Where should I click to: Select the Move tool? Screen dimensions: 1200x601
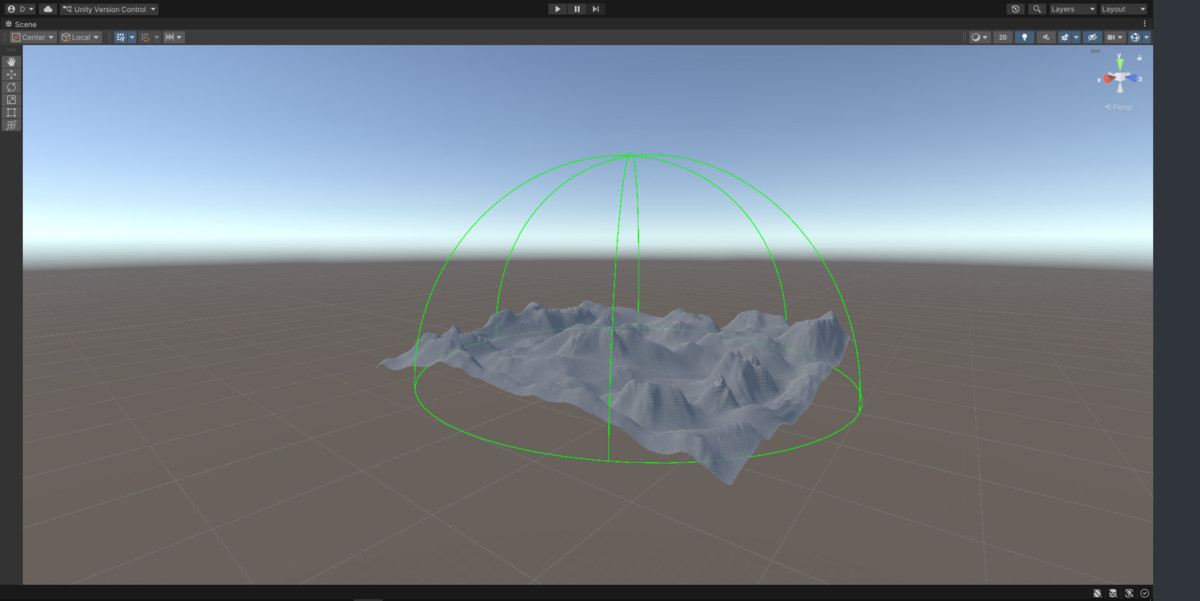[11, 74]
